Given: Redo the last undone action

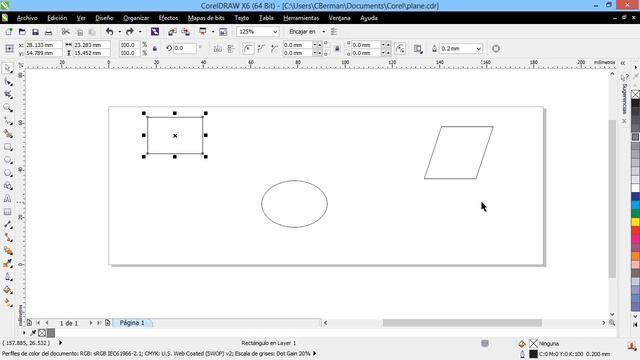Looking at the screenshot, I should 130,31.
